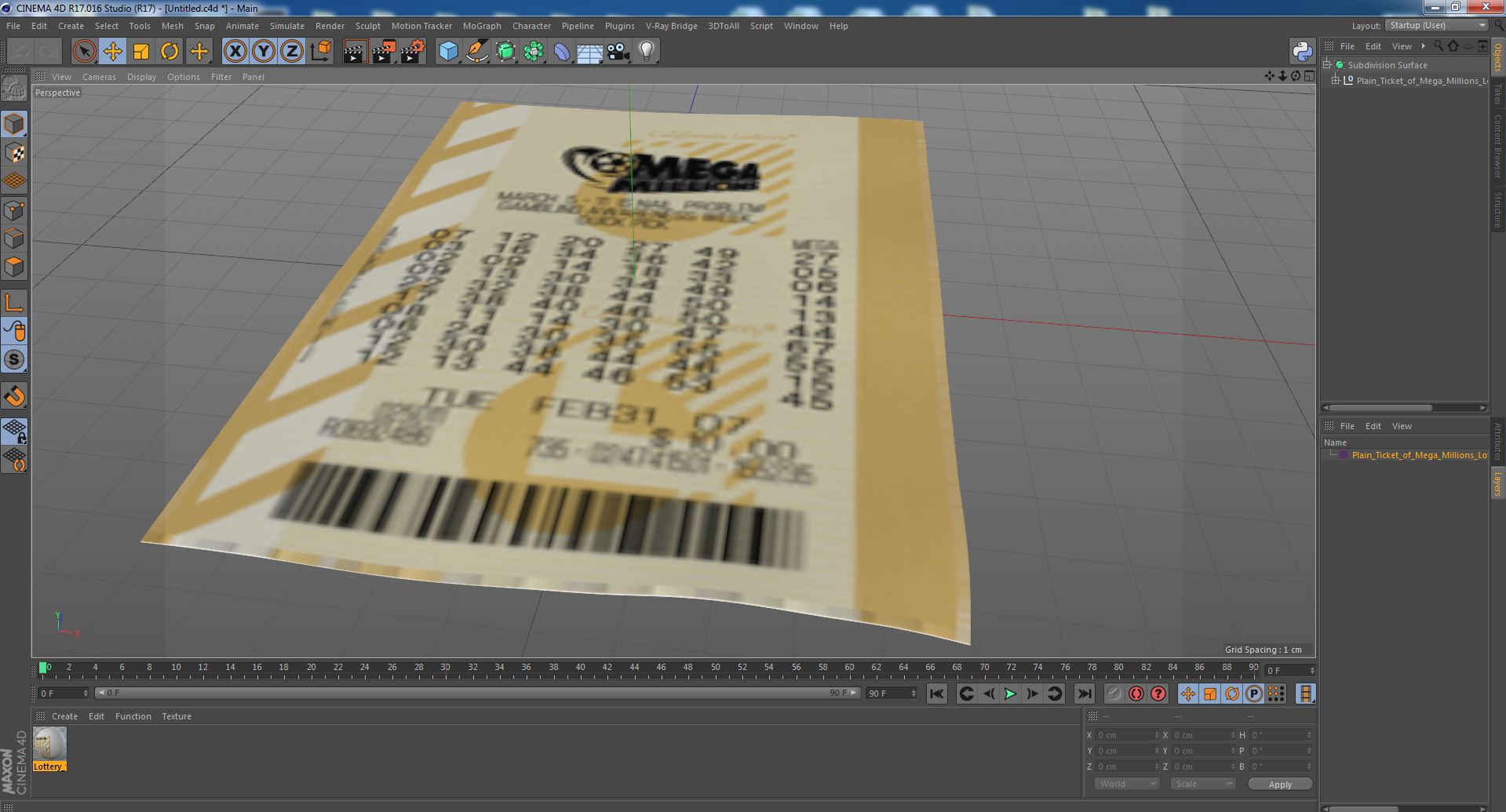Open the Mesh menu
This screenshot has height=812, width=1506.
tap(172, 26)
